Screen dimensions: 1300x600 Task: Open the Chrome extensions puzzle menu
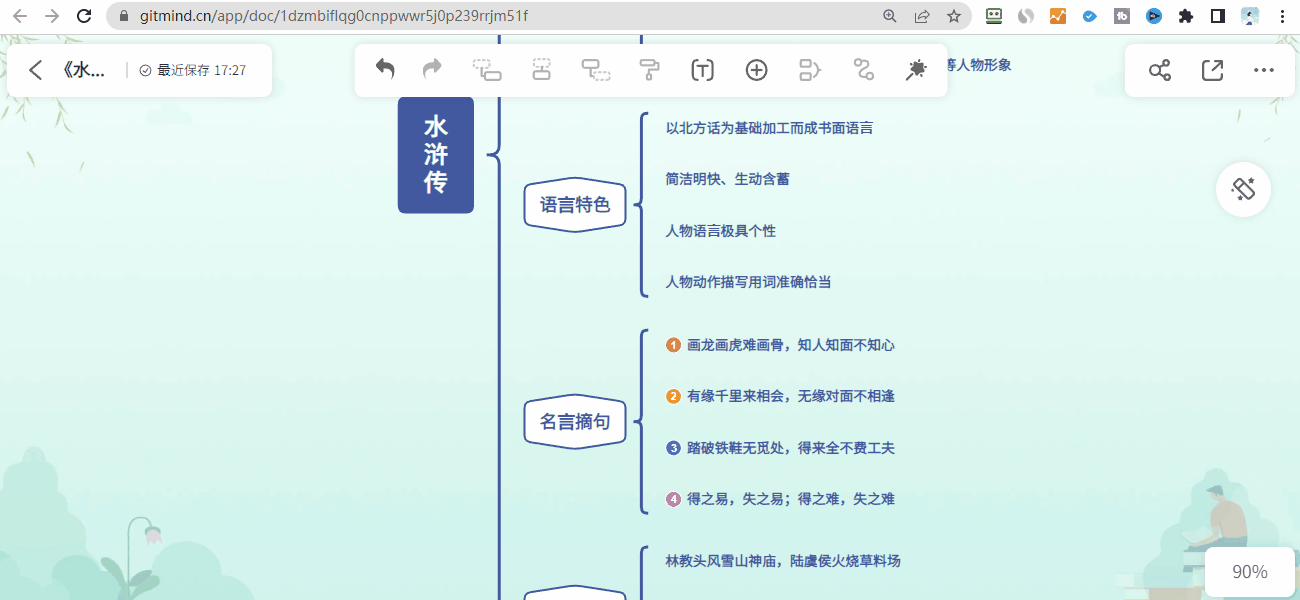point(1186,16)
